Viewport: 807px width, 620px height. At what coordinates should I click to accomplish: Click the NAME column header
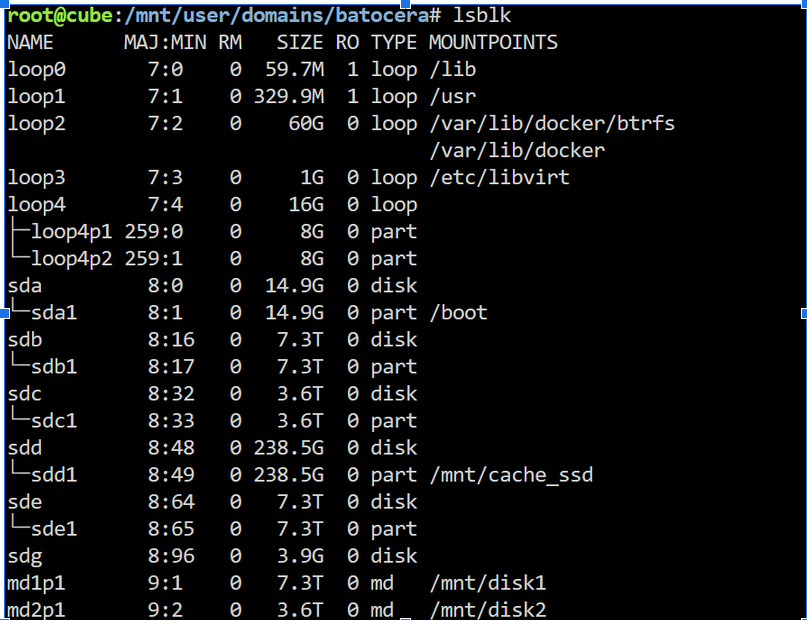30,43
